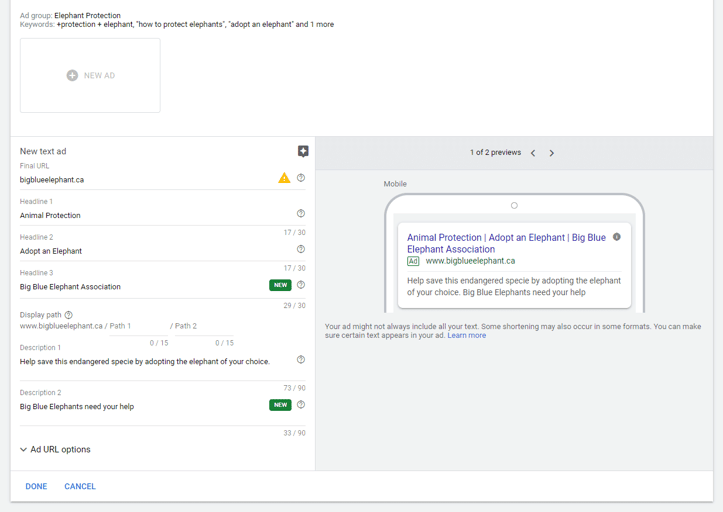Go to the previous ad preview

tap(533, 153)
